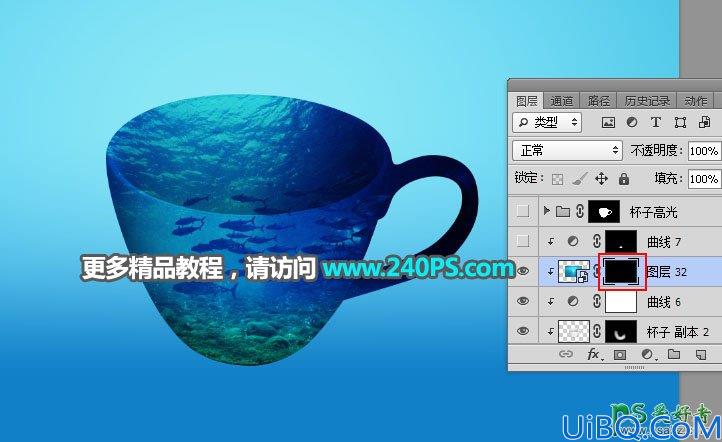Switch to the 动作 tab
This screenshot has height=442, width=722.
point(695,100)
